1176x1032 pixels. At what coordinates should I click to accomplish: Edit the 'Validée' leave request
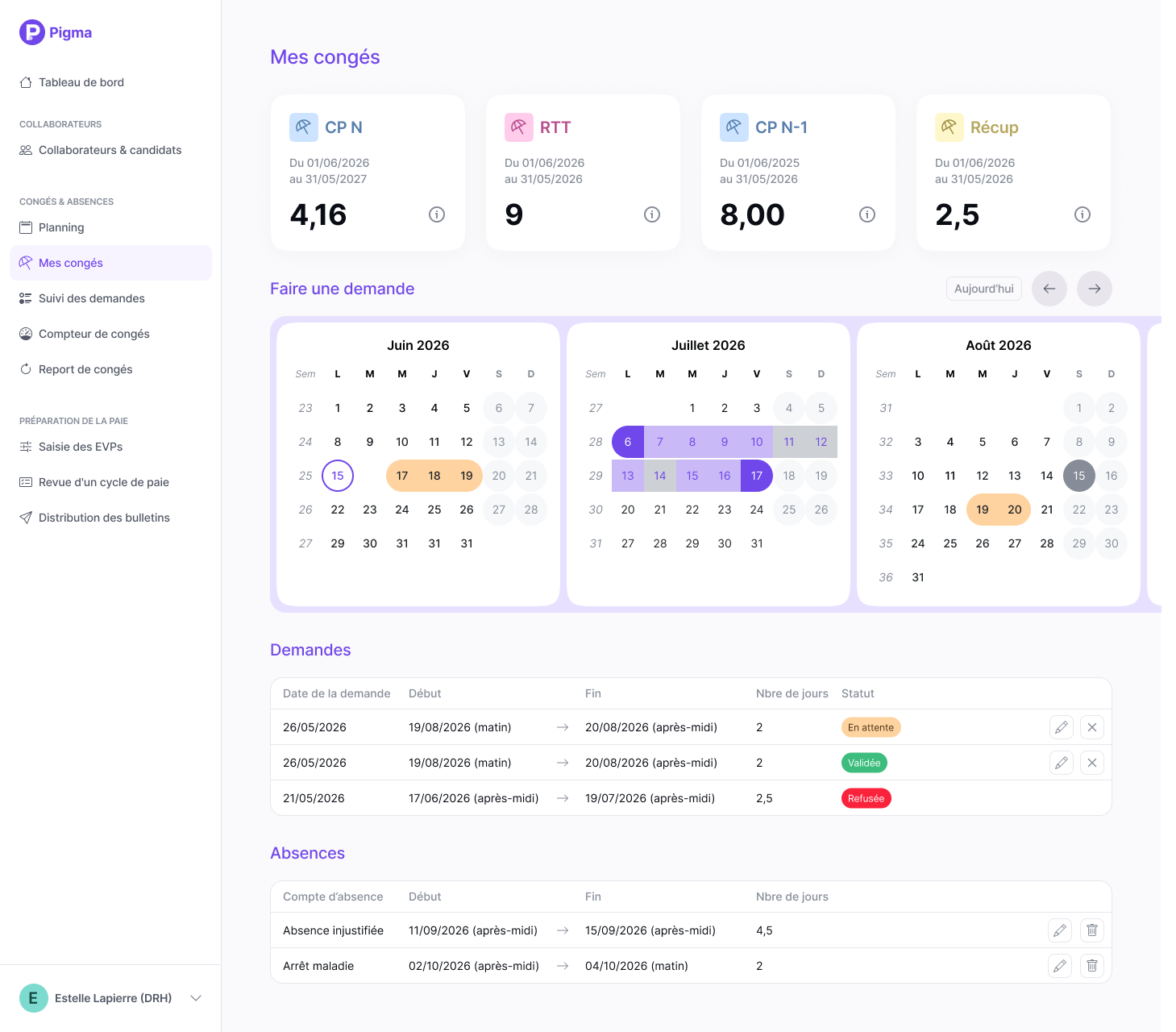1062,763
